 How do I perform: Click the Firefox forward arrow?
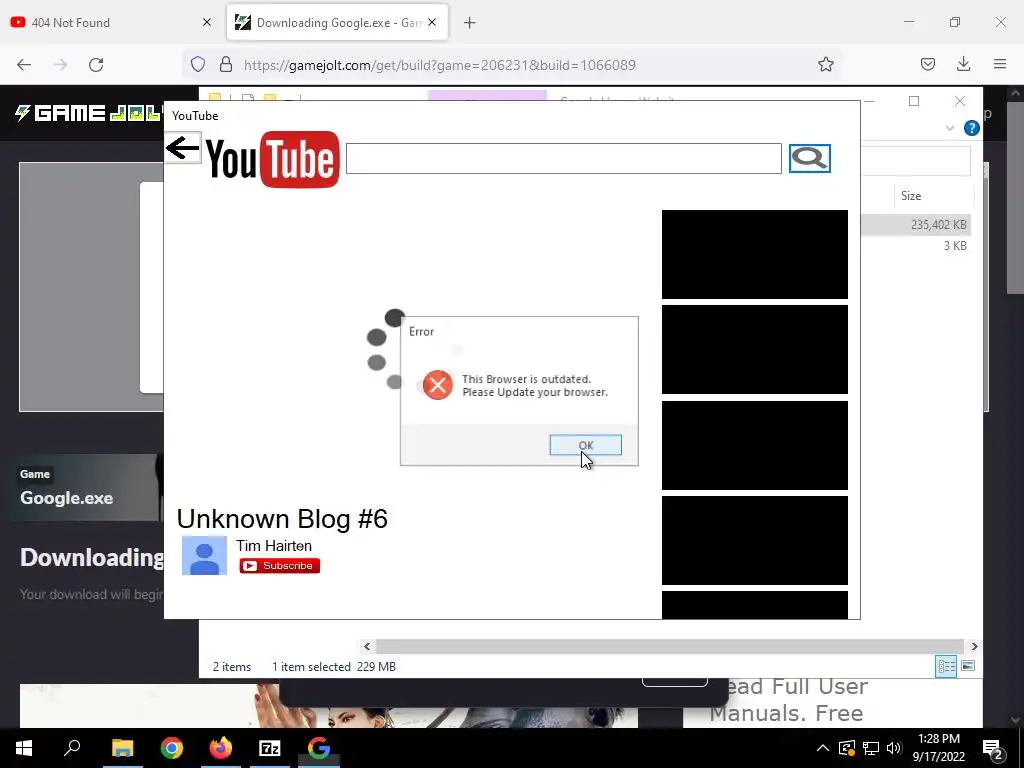(x=60, y=65)
